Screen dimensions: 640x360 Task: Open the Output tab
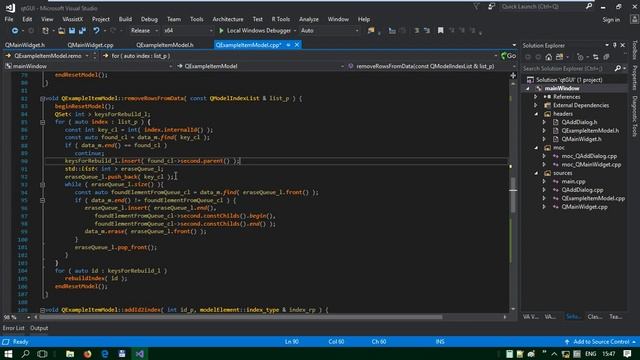coord(39,328)
